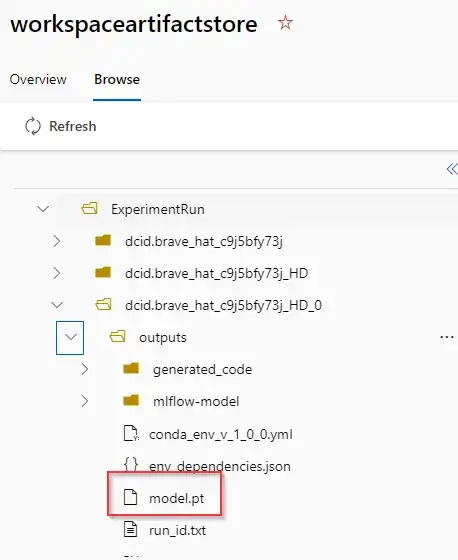
Task: Select the run_id.txt file name
Action: 178,531
